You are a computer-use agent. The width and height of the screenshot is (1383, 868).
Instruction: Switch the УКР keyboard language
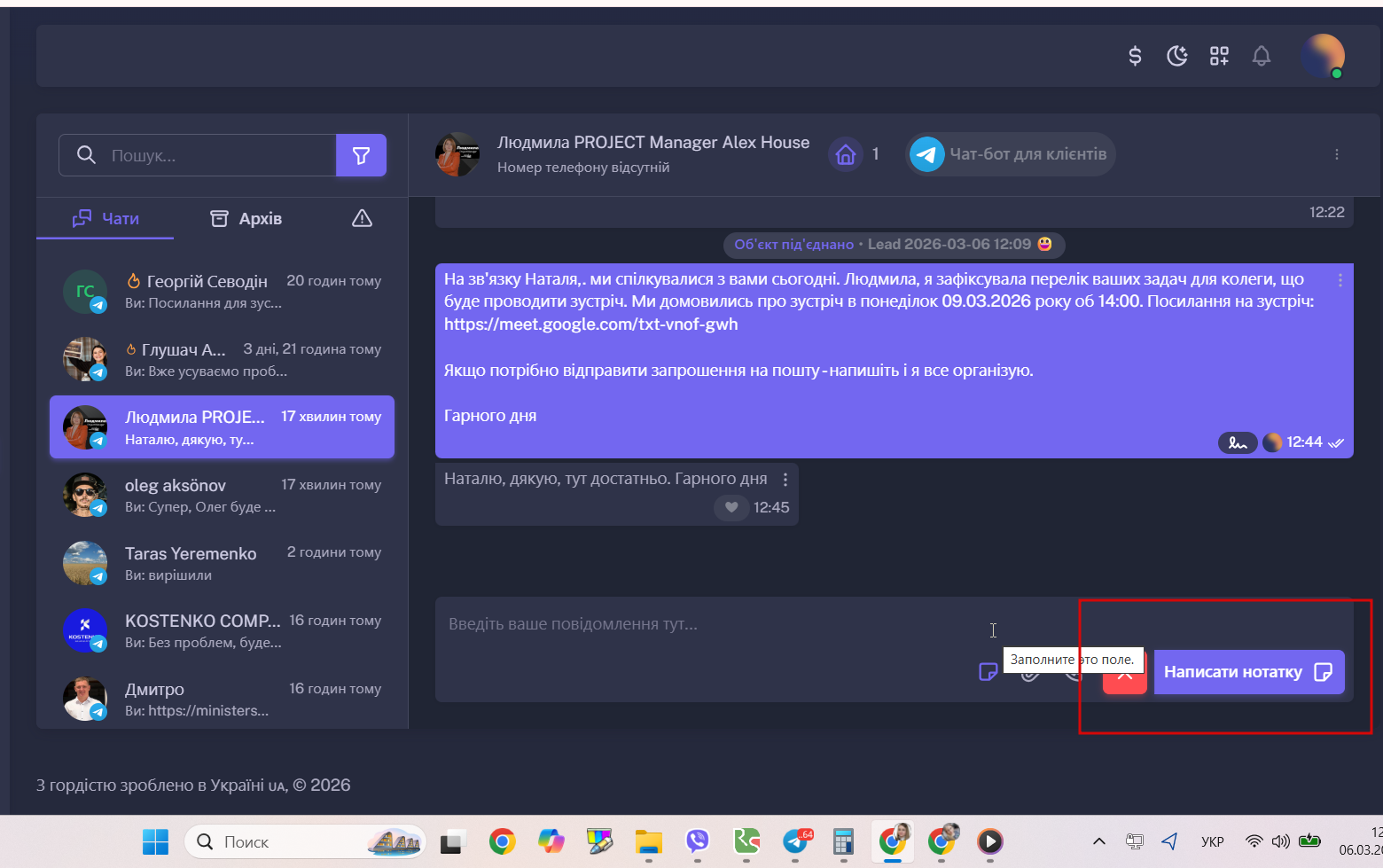pyautogui.click(x=1212, y=841)
